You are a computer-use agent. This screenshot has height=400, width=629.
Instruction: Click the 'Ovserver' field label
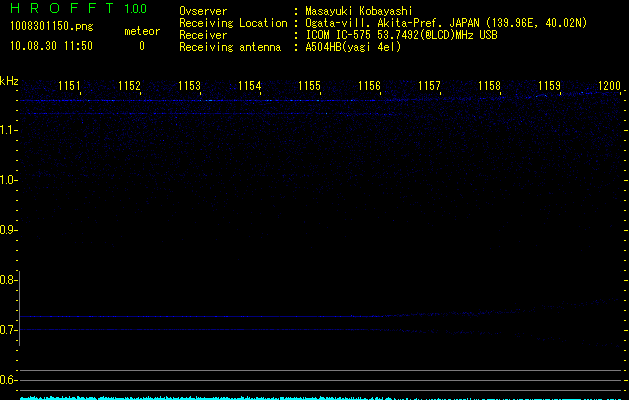pyautogui.click(x=203, y=11)
